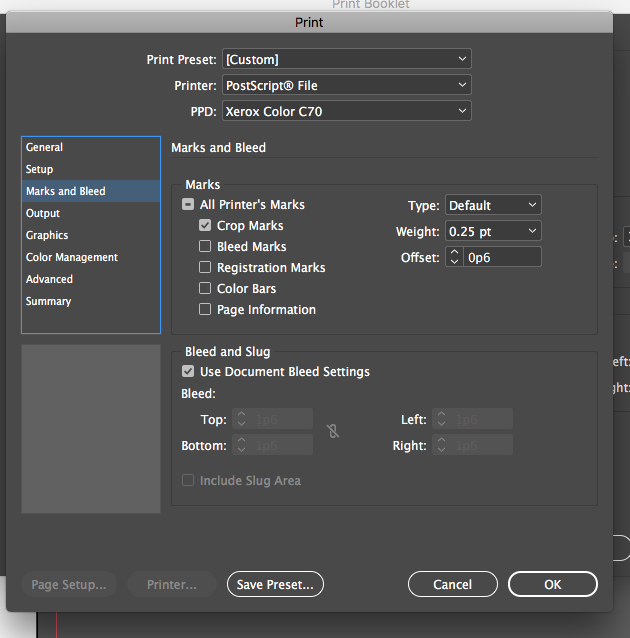Enable Registration Marks checkbox
The image size is (630, 638).
(205, 267)
